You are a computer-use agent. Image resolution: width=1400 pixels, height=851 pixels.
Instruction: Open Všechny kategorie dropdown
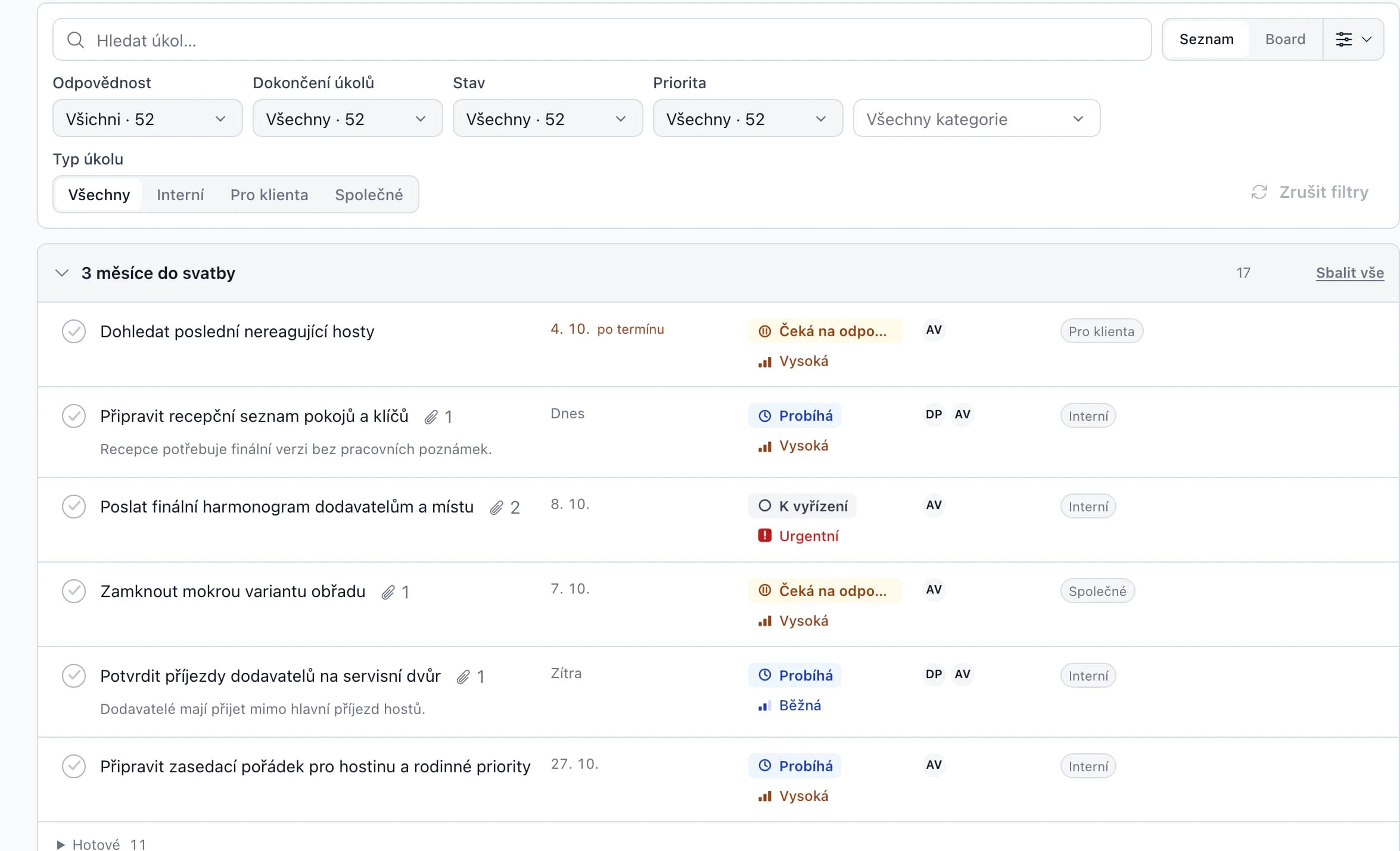pos(977,119)
